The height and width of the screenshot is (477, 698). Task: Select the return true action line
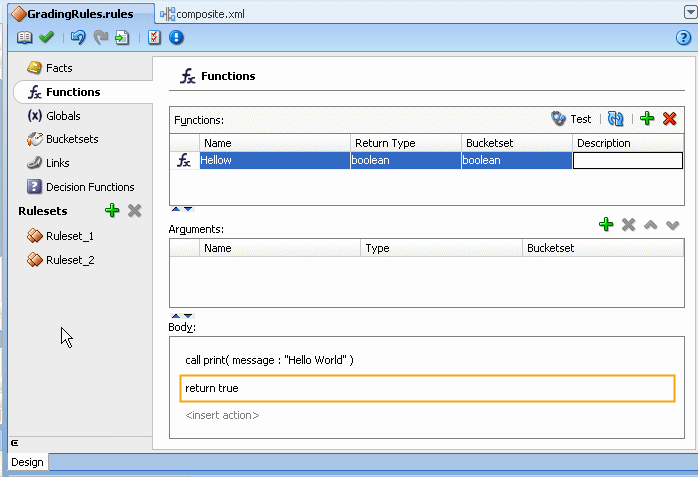(427, 388)
